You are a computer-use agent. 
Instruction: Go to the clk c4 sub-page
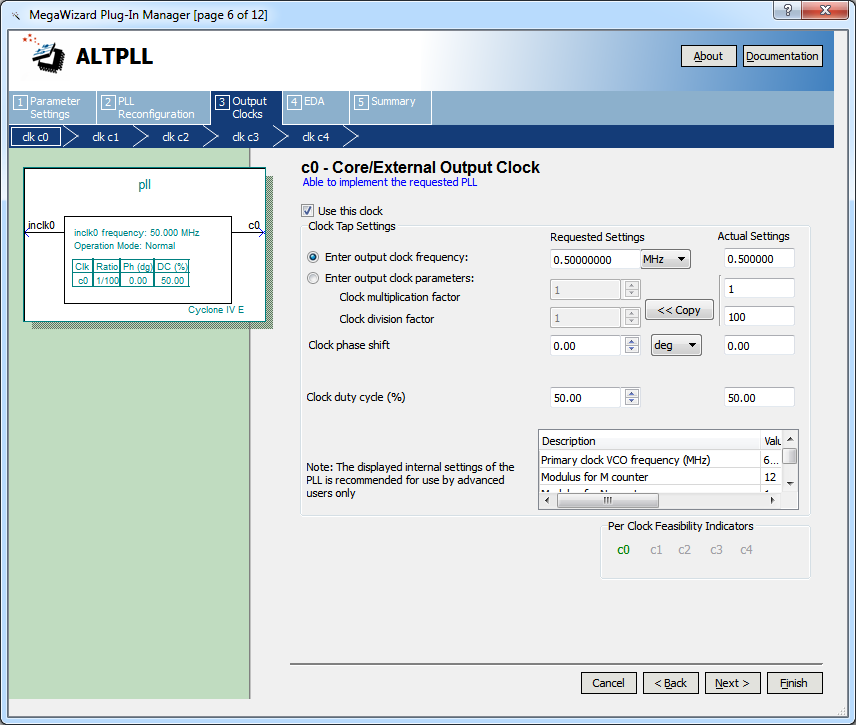(x=316, y=137)
